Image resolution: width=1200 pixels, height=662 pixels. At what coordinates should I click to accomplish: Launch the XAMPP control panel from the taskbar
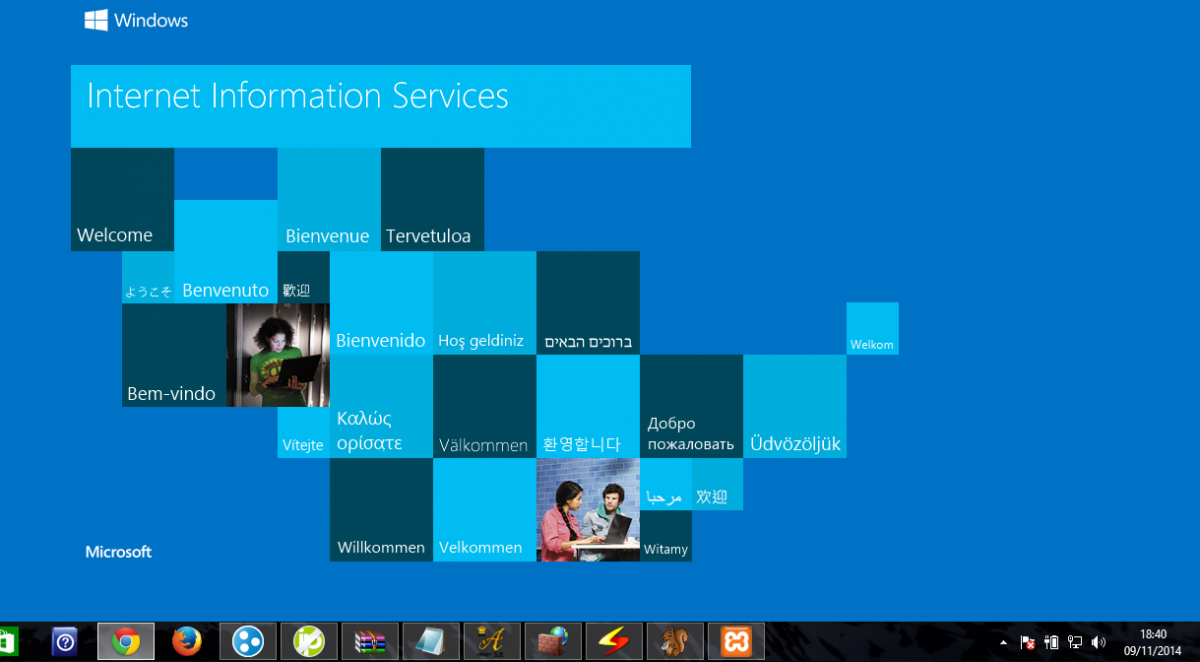pyautogui.click(x=736, y=641)
